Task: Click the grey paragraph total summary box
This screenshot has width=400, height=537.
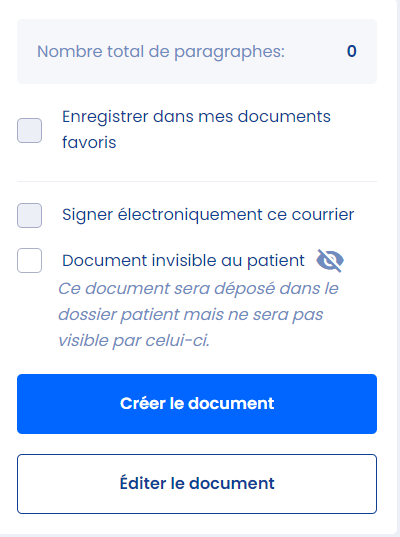Action: coord(197,51)
